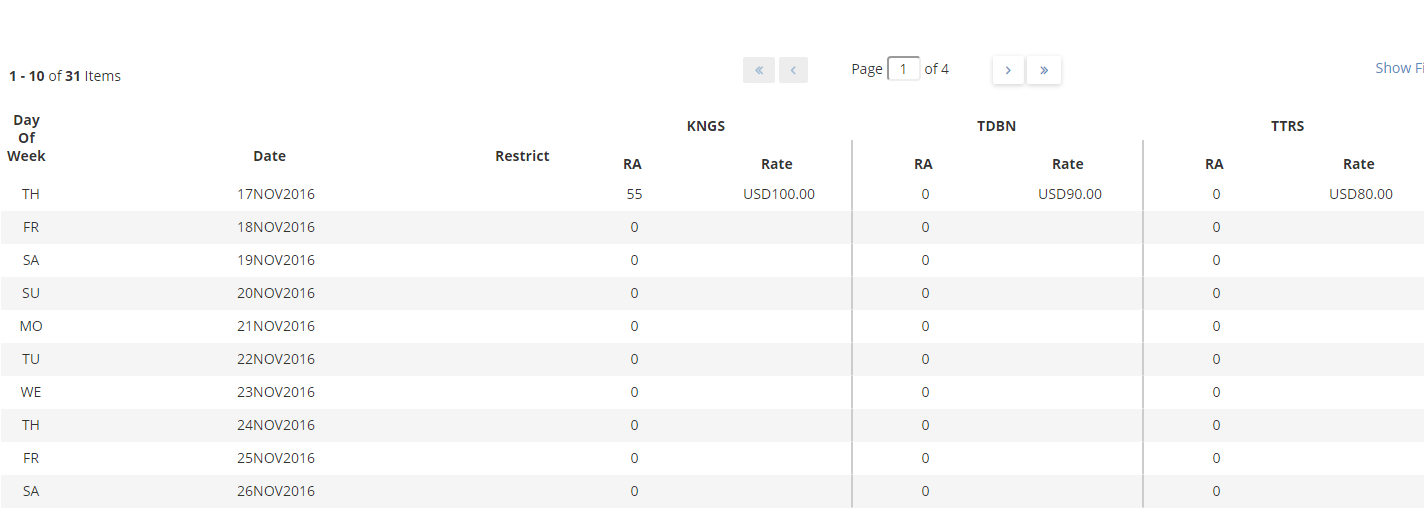Select the TTRS room type header

(1287, 126)
